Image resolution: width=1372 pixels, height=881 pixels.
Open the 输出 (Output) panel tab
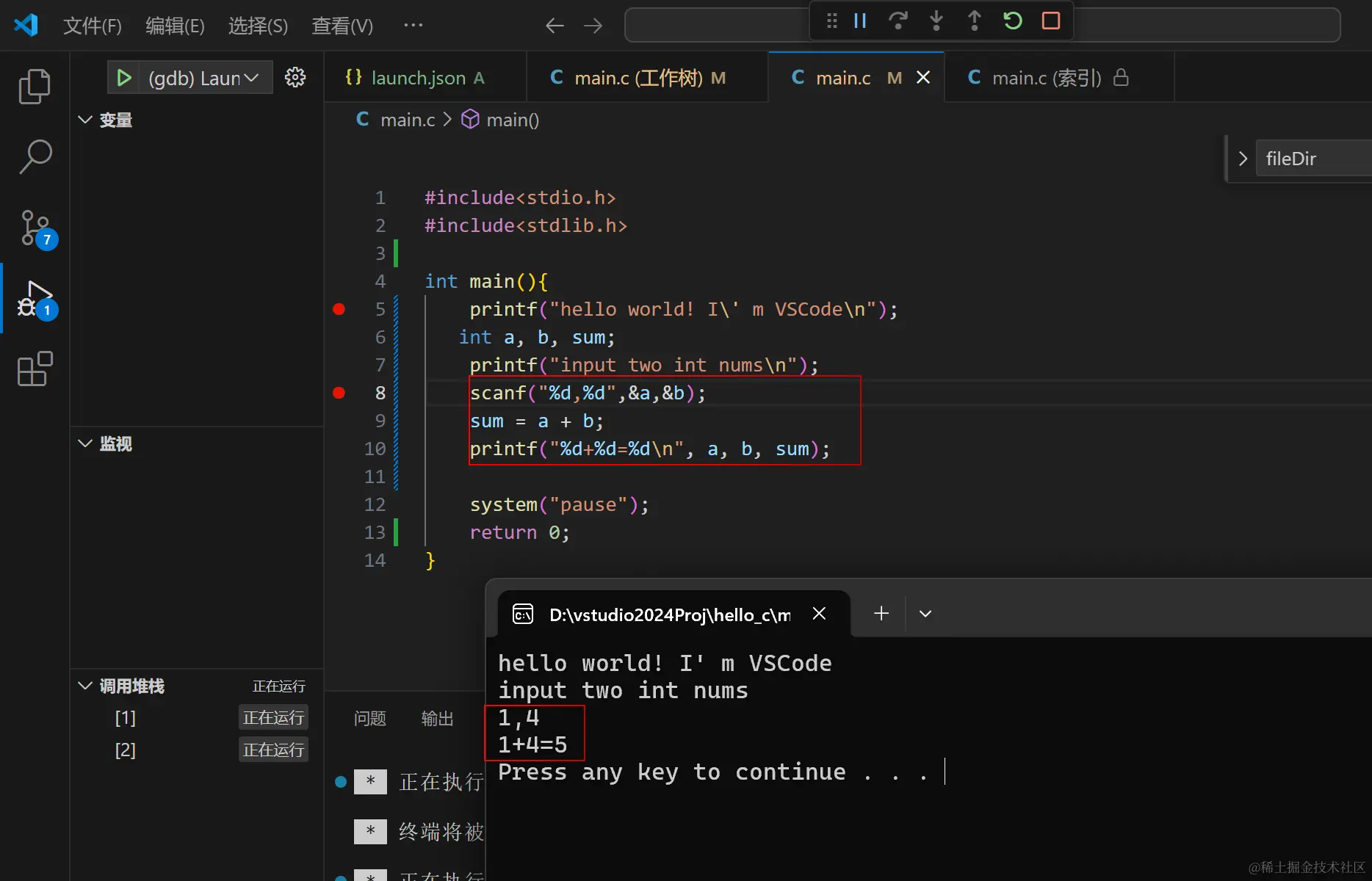click(437, 718)
